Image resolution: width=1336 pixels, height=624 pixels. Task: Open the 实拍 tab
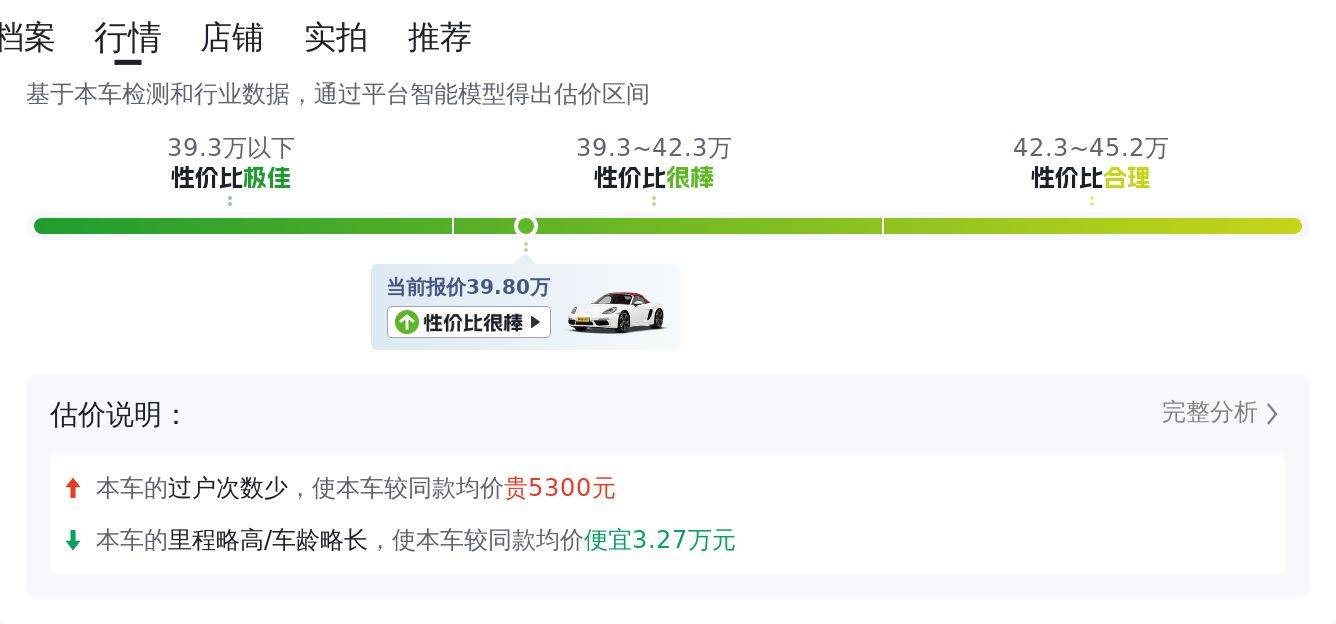pyautogui.click(x=336, y=38)
